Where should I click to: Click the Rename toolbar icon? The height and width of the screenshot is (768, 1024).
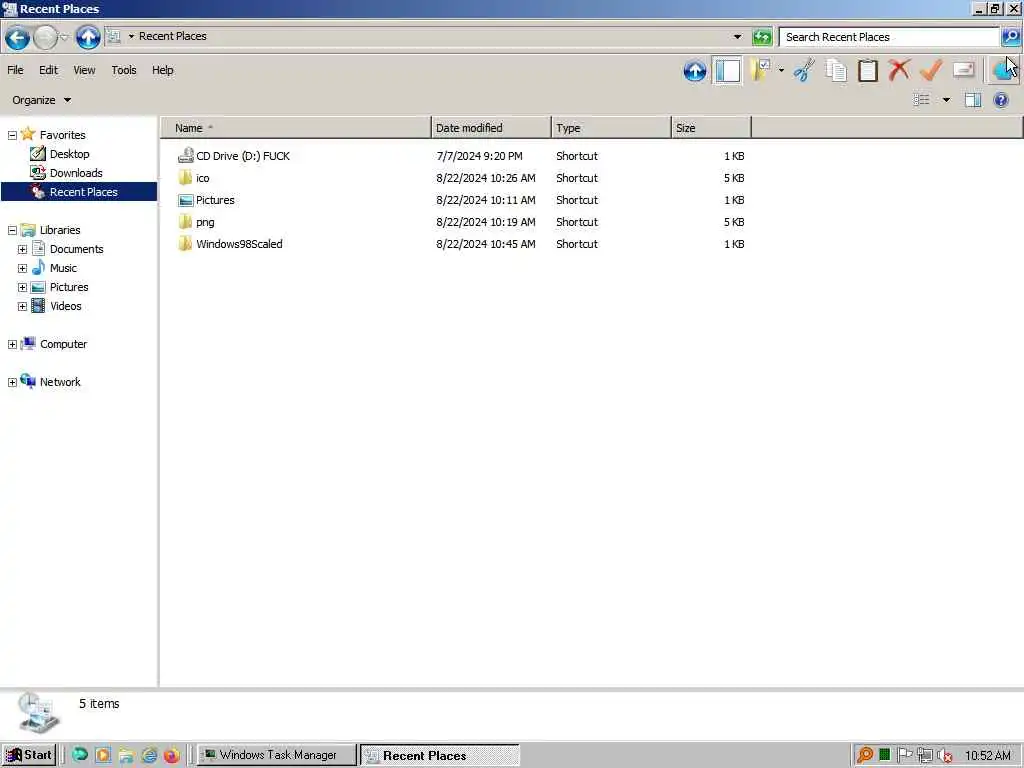pos(964,70)
